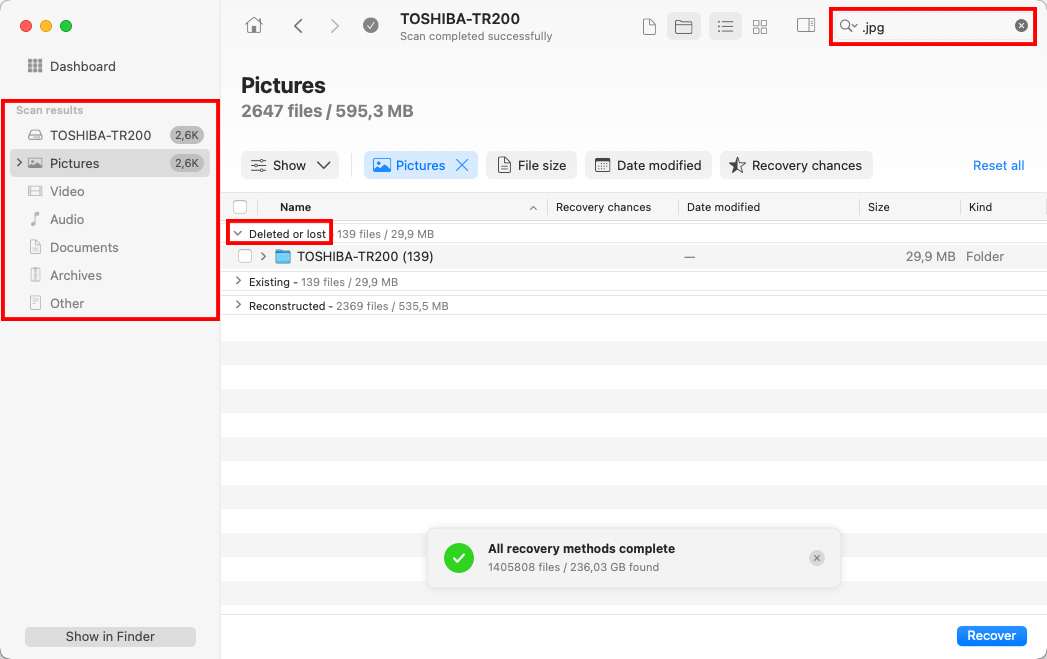Switch to the file view icon

point(649,26)
